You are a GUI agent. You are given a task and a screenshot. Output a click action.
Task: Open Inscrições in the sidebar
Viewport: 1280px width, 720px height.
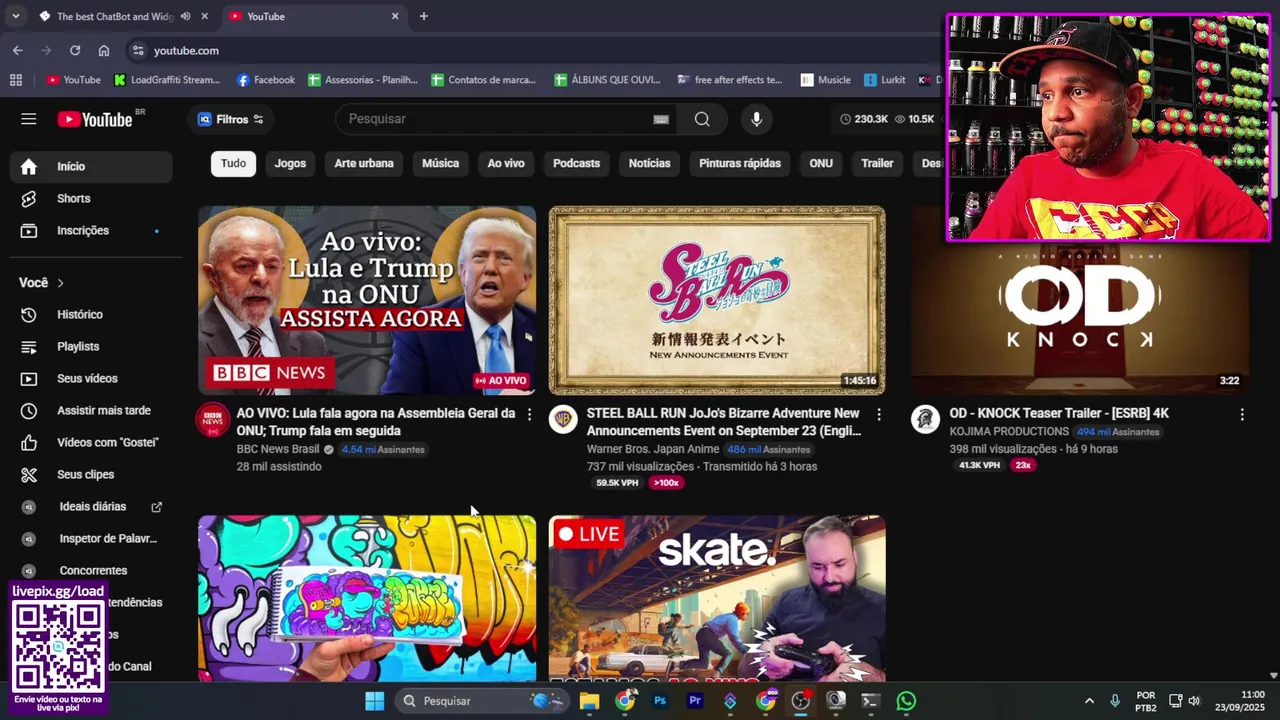[x=91, y=231]
